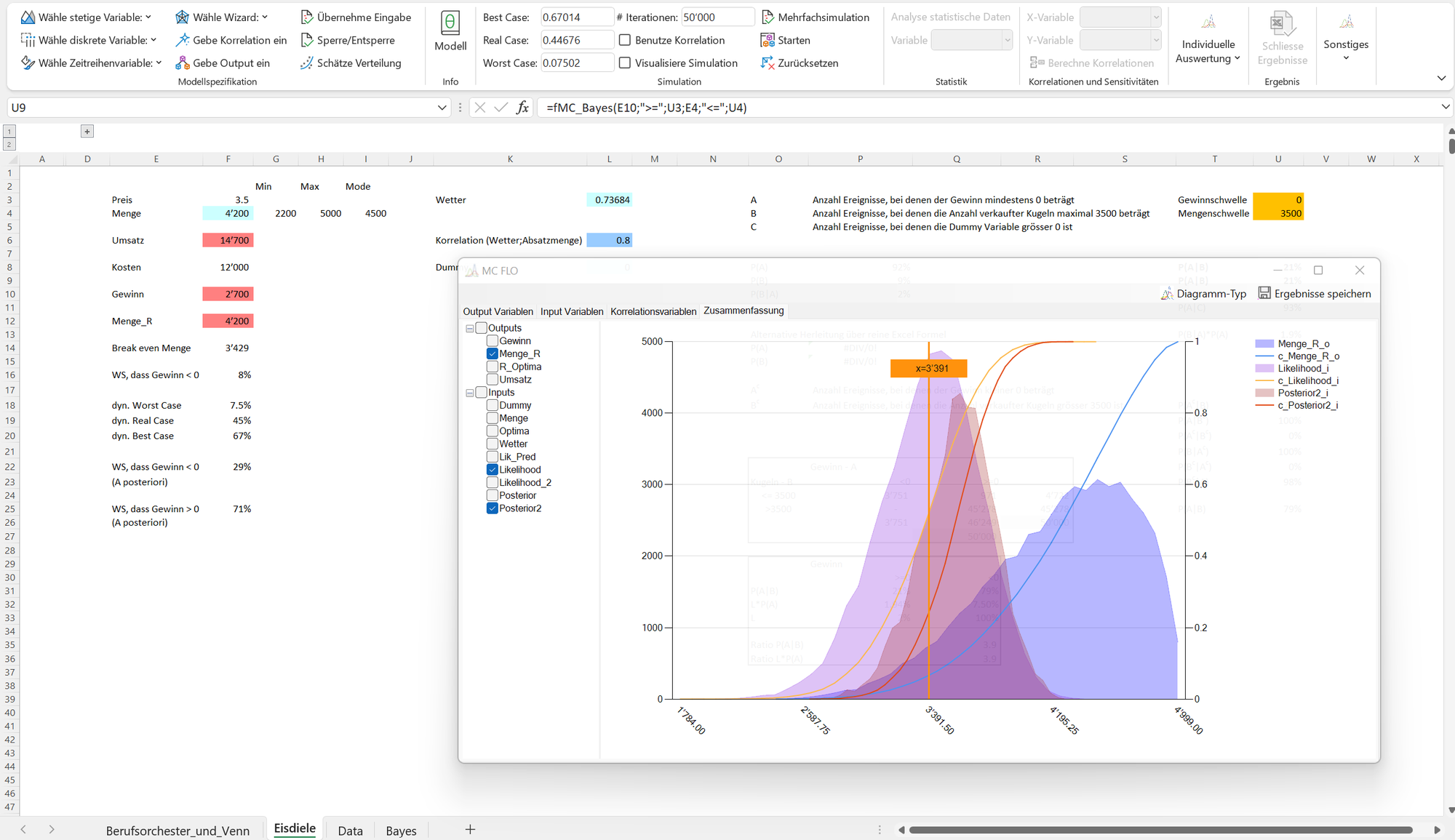1455x840 pixels.
Task: Click the Zurücksetzen reset icon
Action: point(768,63)
